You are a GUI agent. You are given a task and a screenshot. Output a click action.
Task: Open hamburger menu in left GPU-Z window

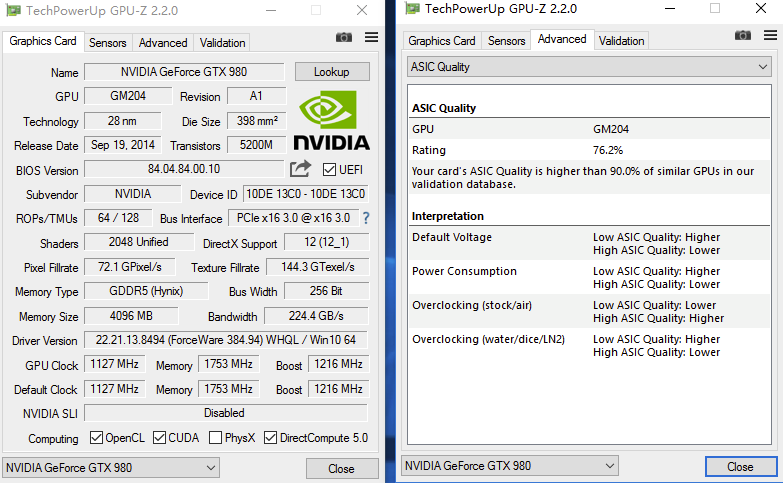click(x=371, y=37)
